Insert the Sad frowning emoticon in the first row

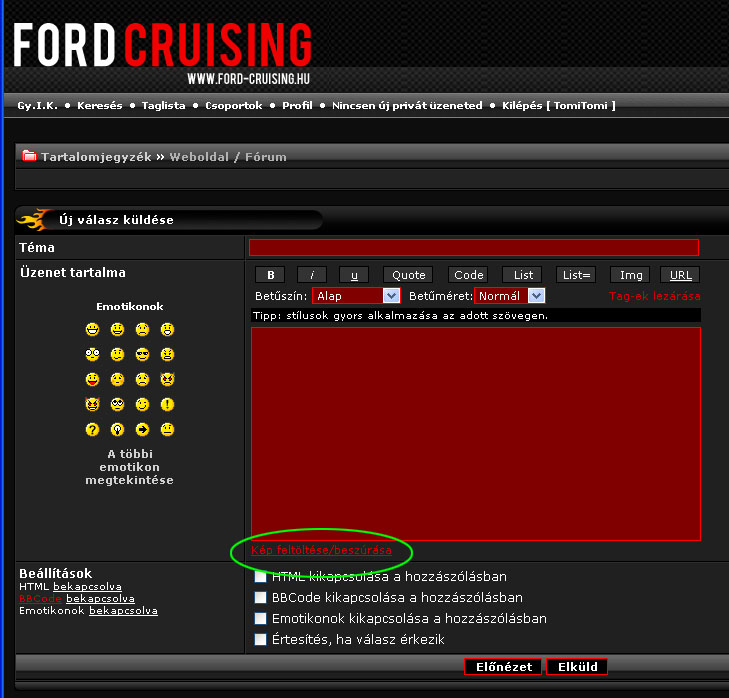click(x=142, y=330)
